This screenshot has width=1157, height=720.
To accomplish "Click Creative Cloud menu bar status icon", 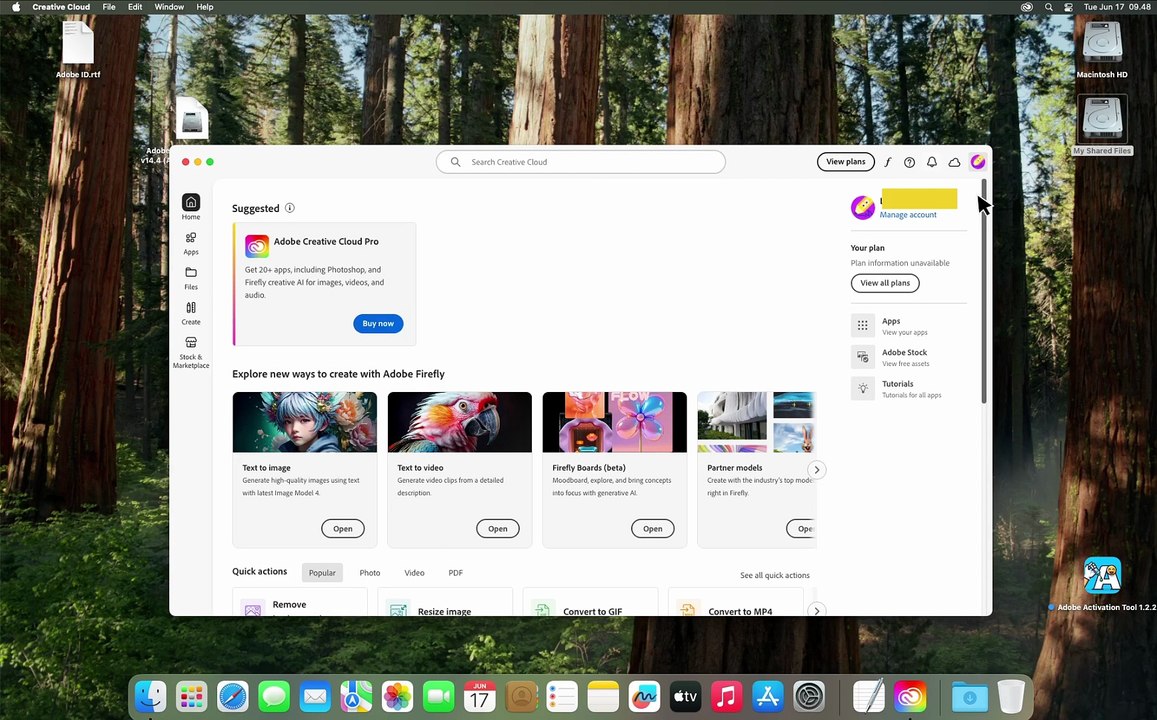I will coord(1026,7).
